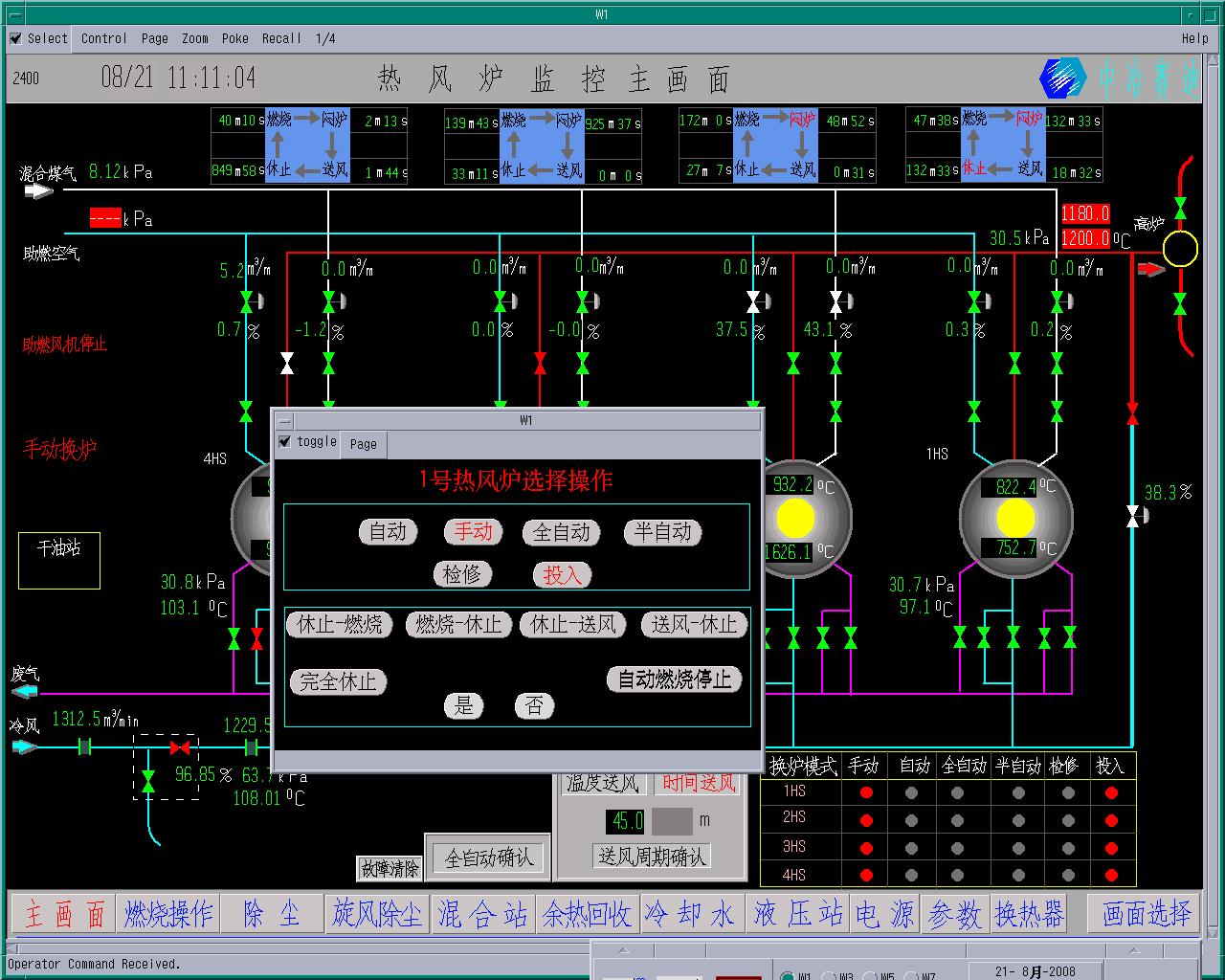Screen dimensions: 1225x980
Task: Click green flow meter beside 1312.5 m³/min
Action: click(84, 747)
